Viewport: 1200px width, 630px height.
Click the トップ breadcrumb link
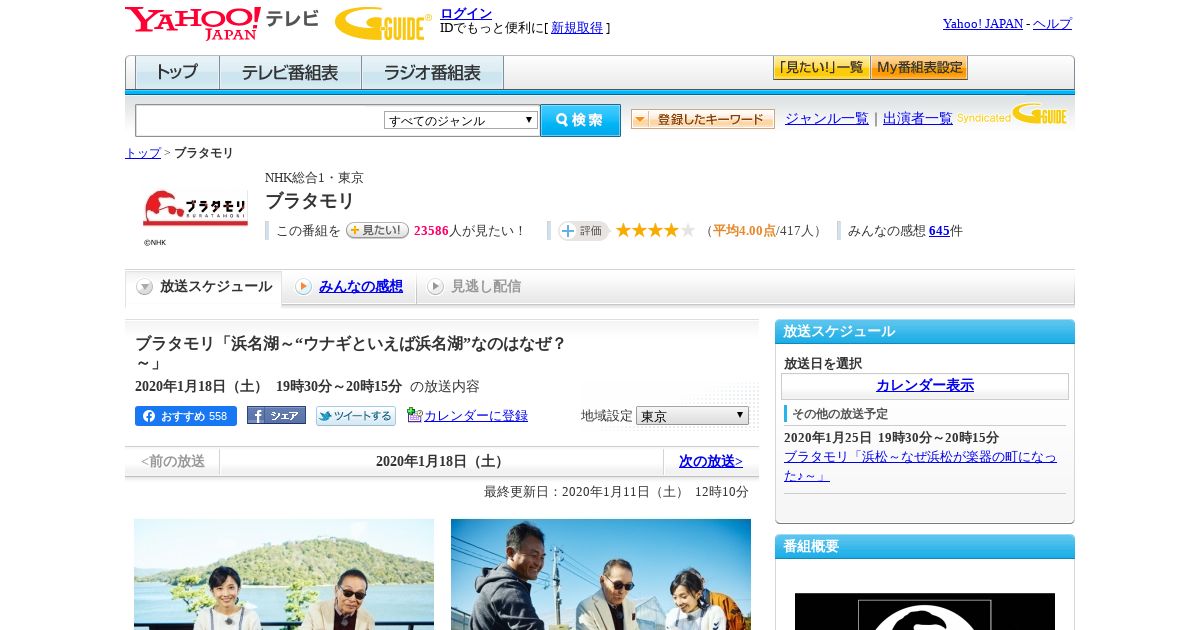pyautogui.click(x=142, y=153)
